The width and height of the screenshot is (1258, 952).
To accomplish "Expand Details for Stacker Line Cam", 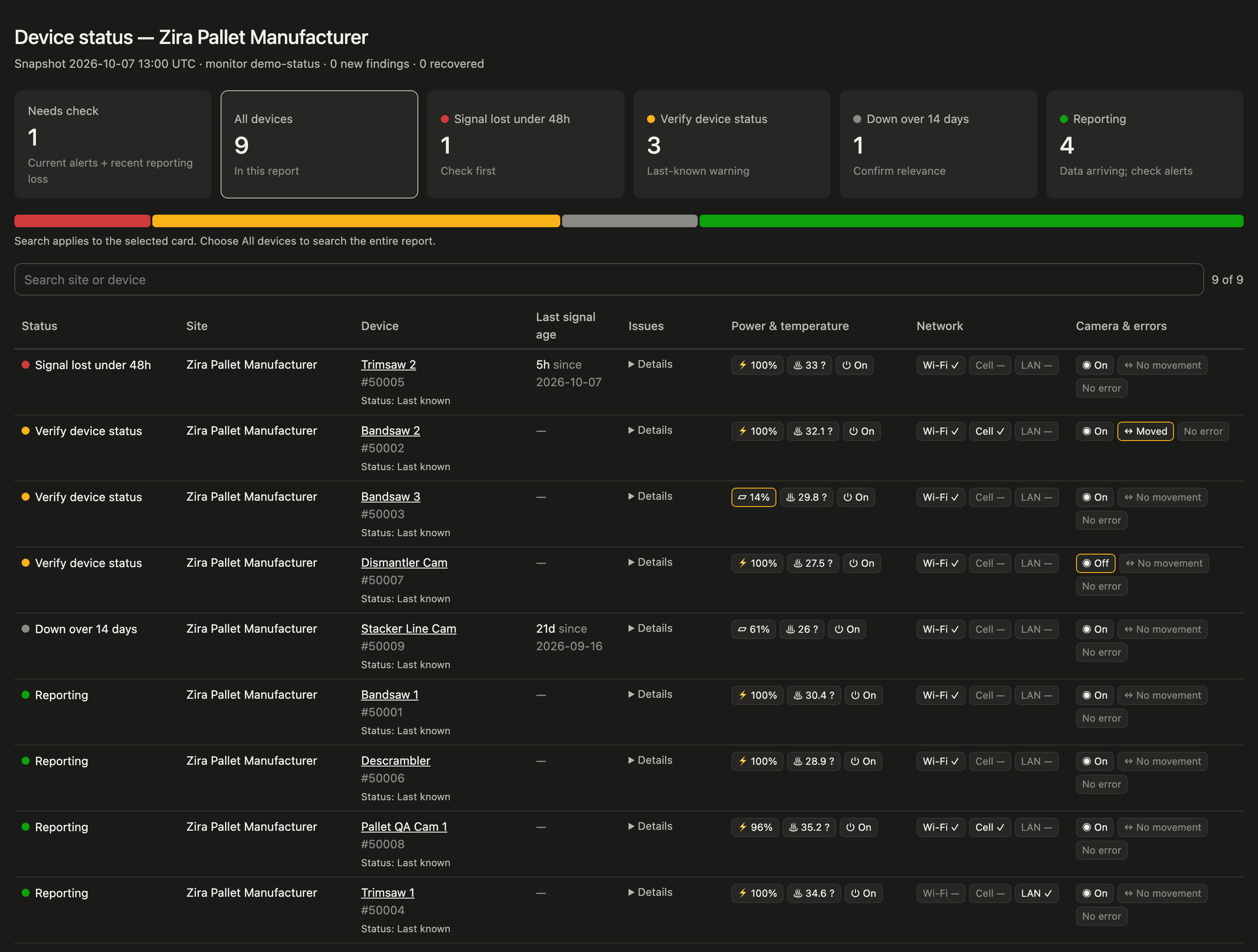I will (x=650, y=628).
